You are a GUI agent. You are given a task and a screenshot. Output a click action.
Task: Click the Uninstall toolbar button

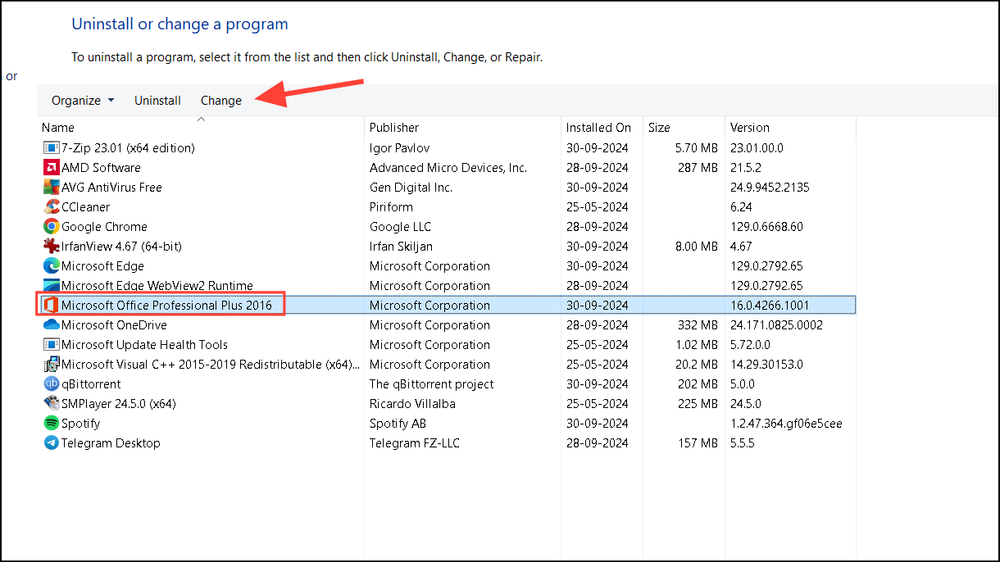pos(158,101)
